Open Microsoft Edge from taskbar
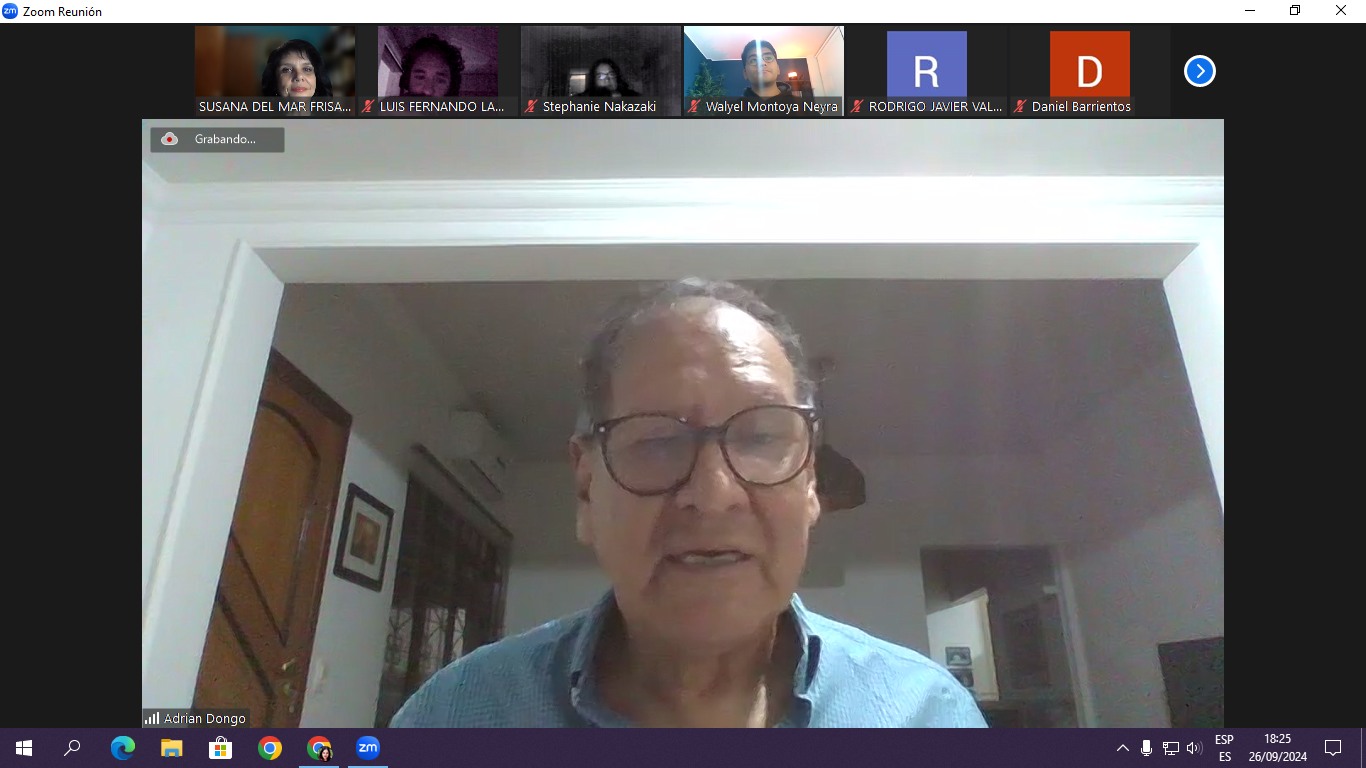The height and width of the screenshot is (768, 1366). [123, 748]
